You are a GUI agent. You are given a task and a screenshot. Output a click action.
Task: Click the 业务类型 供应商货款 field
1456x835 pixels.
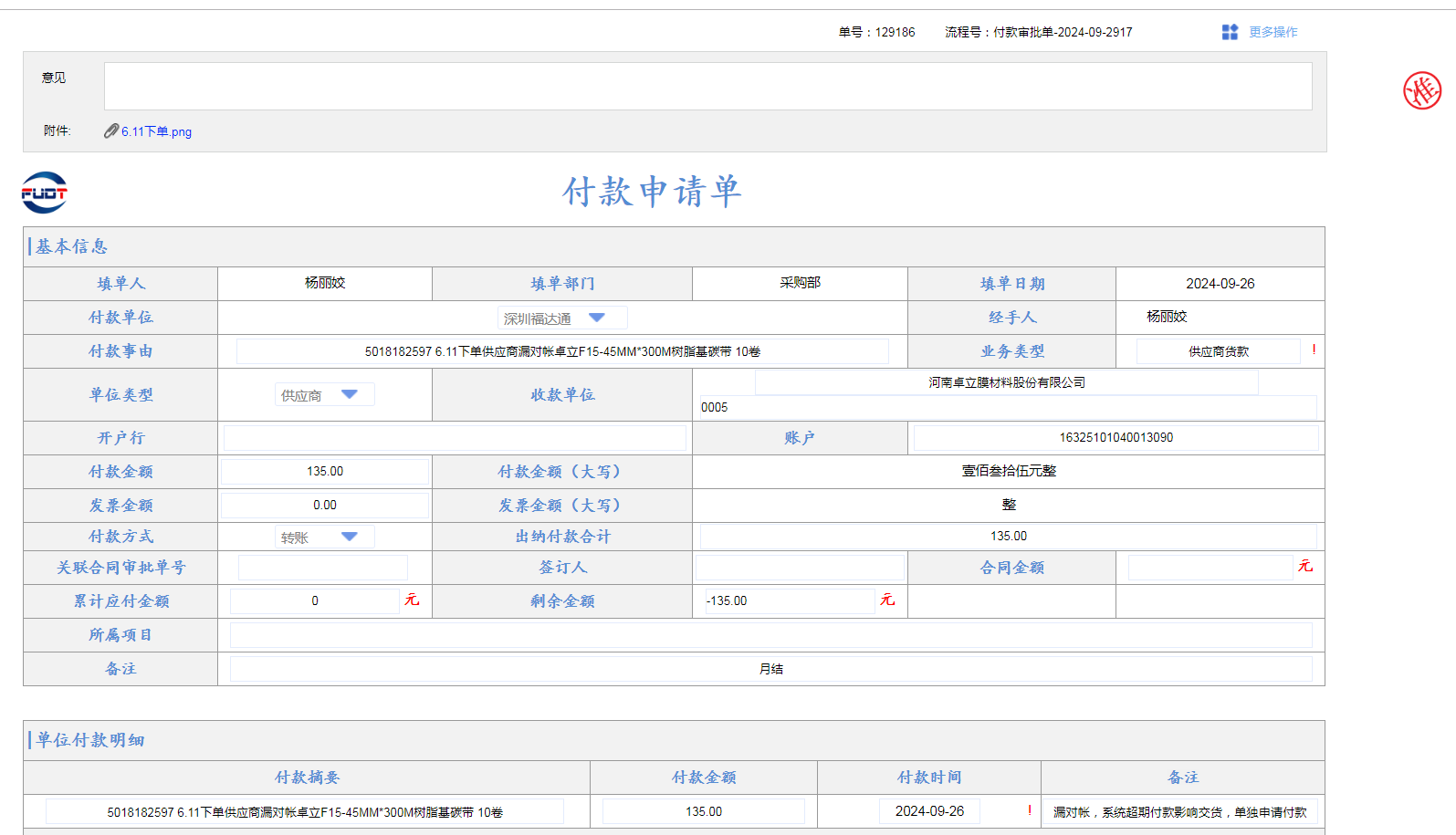pyautogui.click(x=1219, y=351)
